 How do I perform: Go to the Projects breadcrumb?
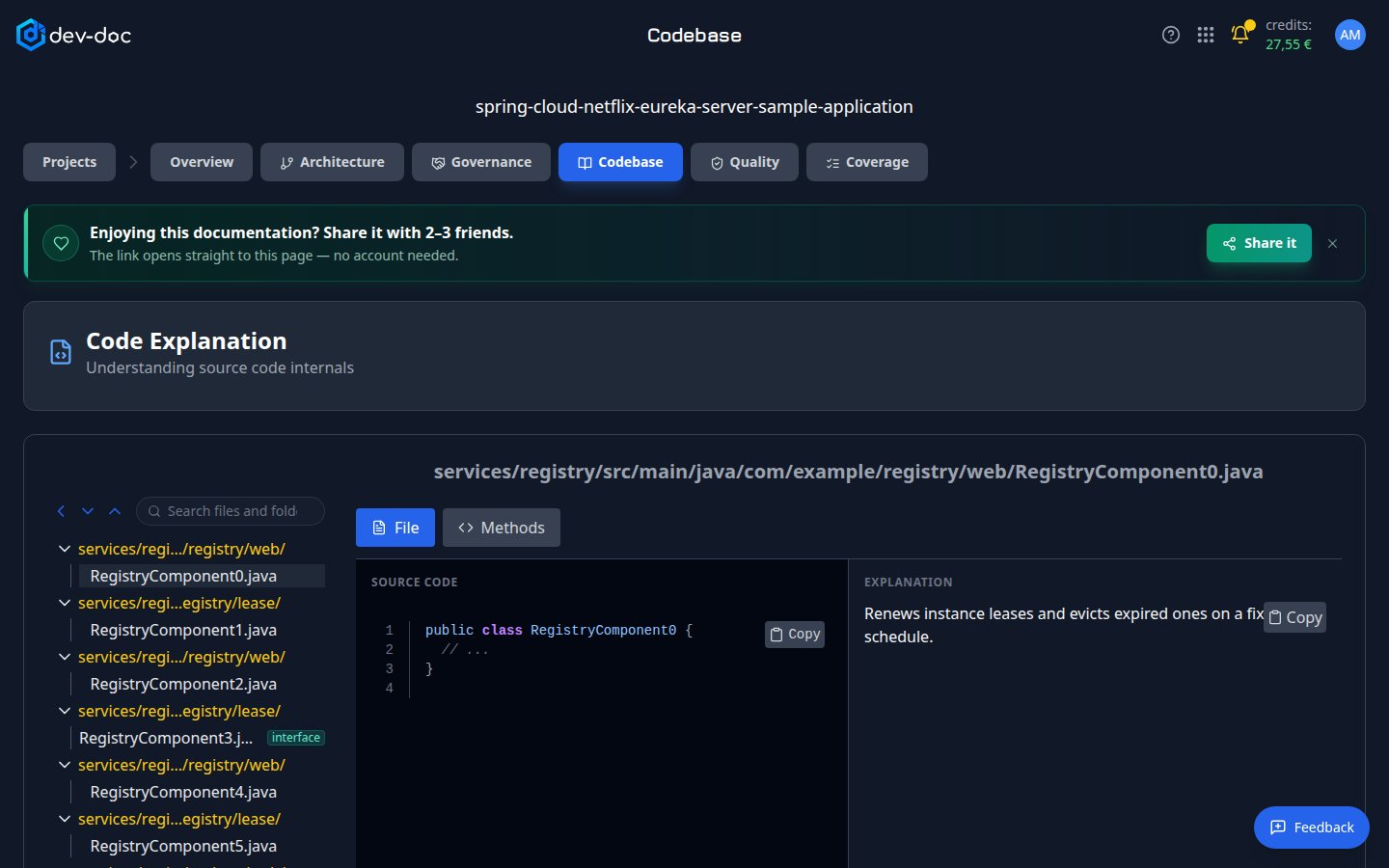tap(69, 162)
